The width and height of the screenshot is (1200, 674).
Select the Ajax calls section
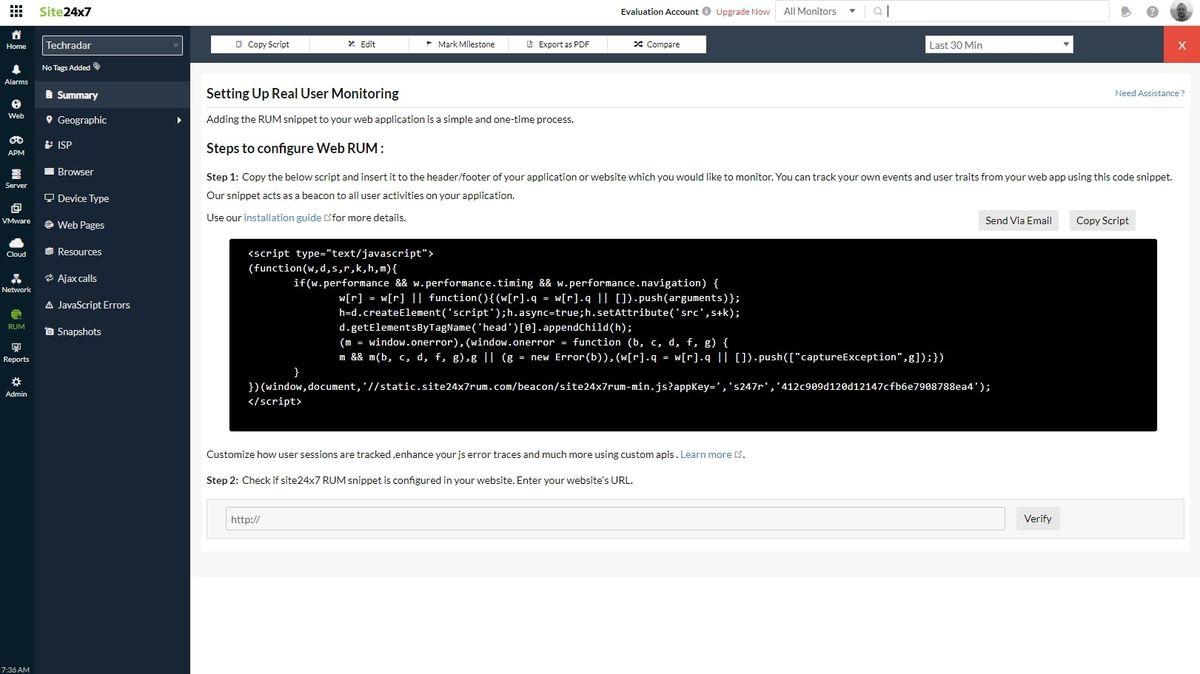(x=78, y=278)
